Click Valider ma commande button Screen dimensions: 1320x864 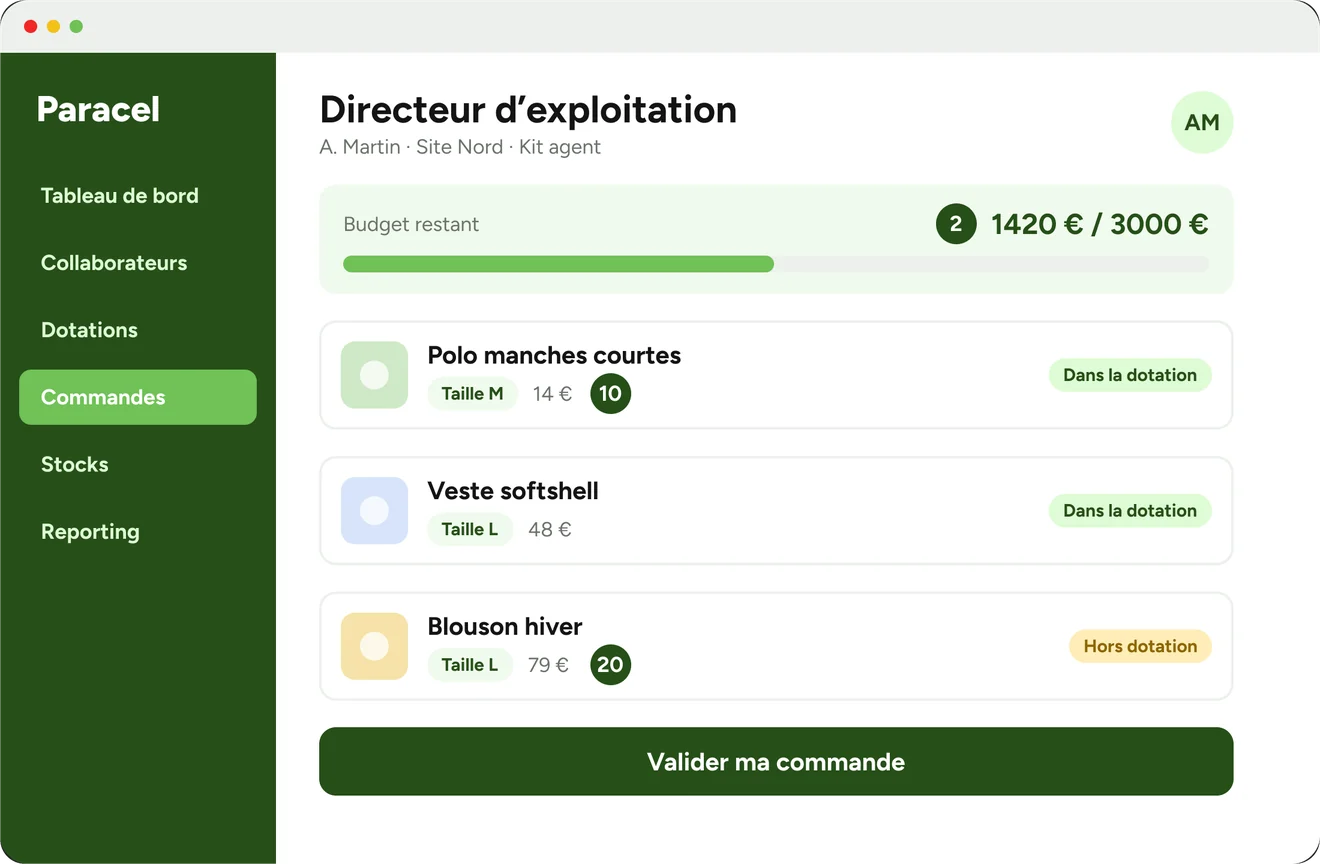776,762
